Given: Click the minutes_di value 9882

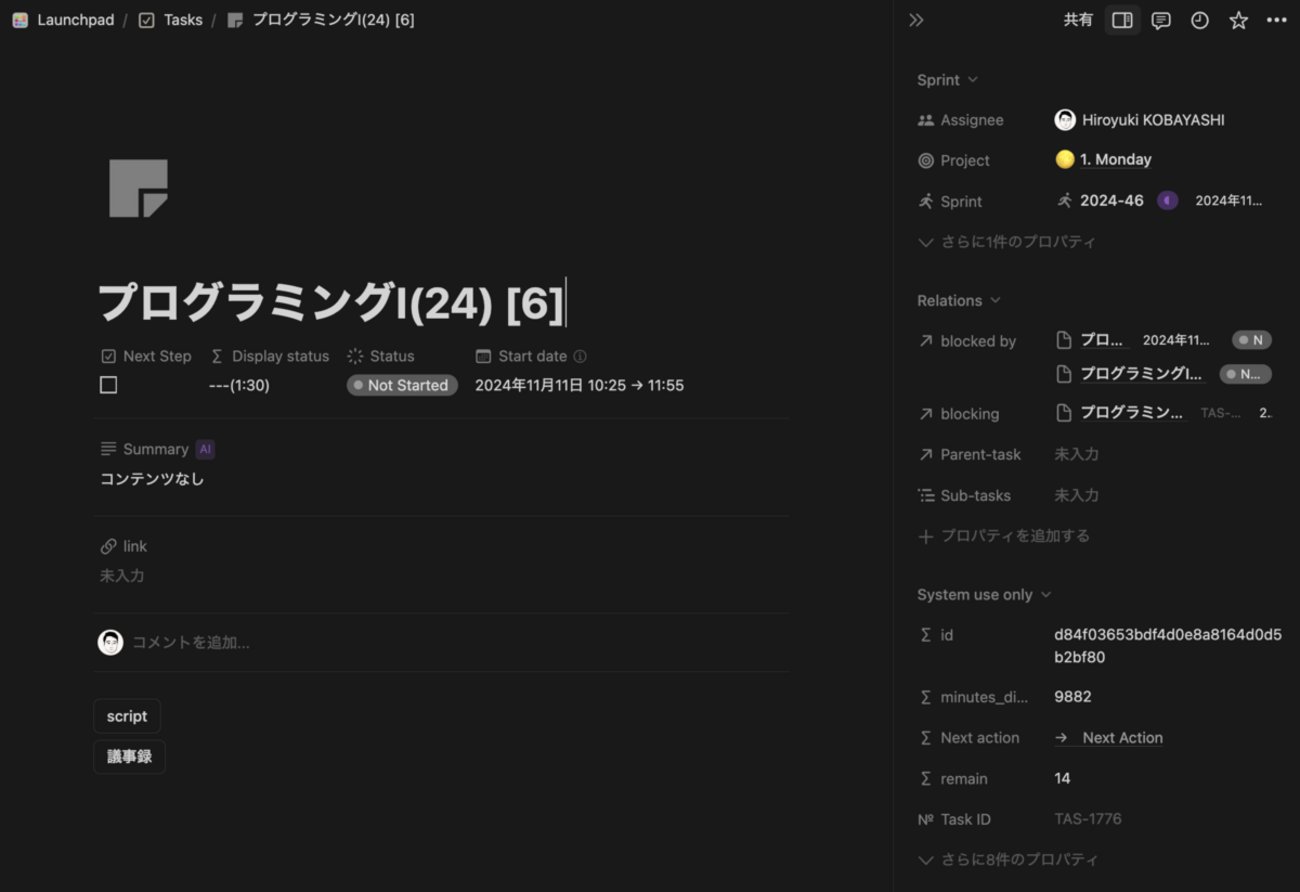Looking at the screenshot, I should (1072, 696).
